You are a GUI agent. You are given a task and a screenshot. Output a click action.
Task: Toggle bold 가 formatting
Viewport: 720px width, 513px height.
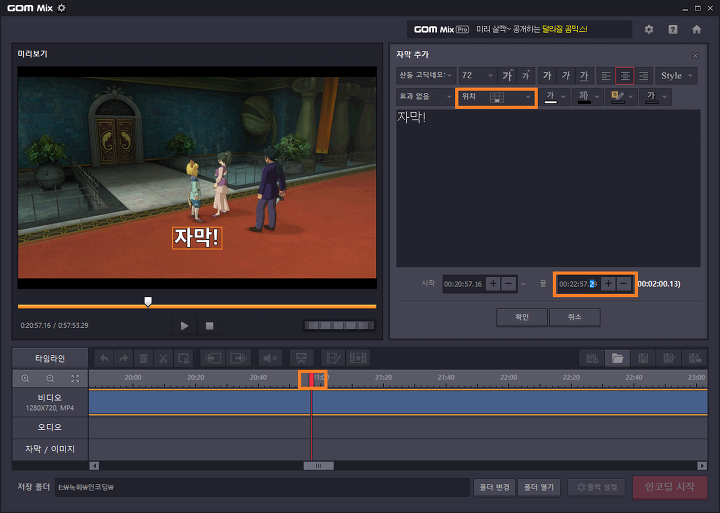pos(547,75)
